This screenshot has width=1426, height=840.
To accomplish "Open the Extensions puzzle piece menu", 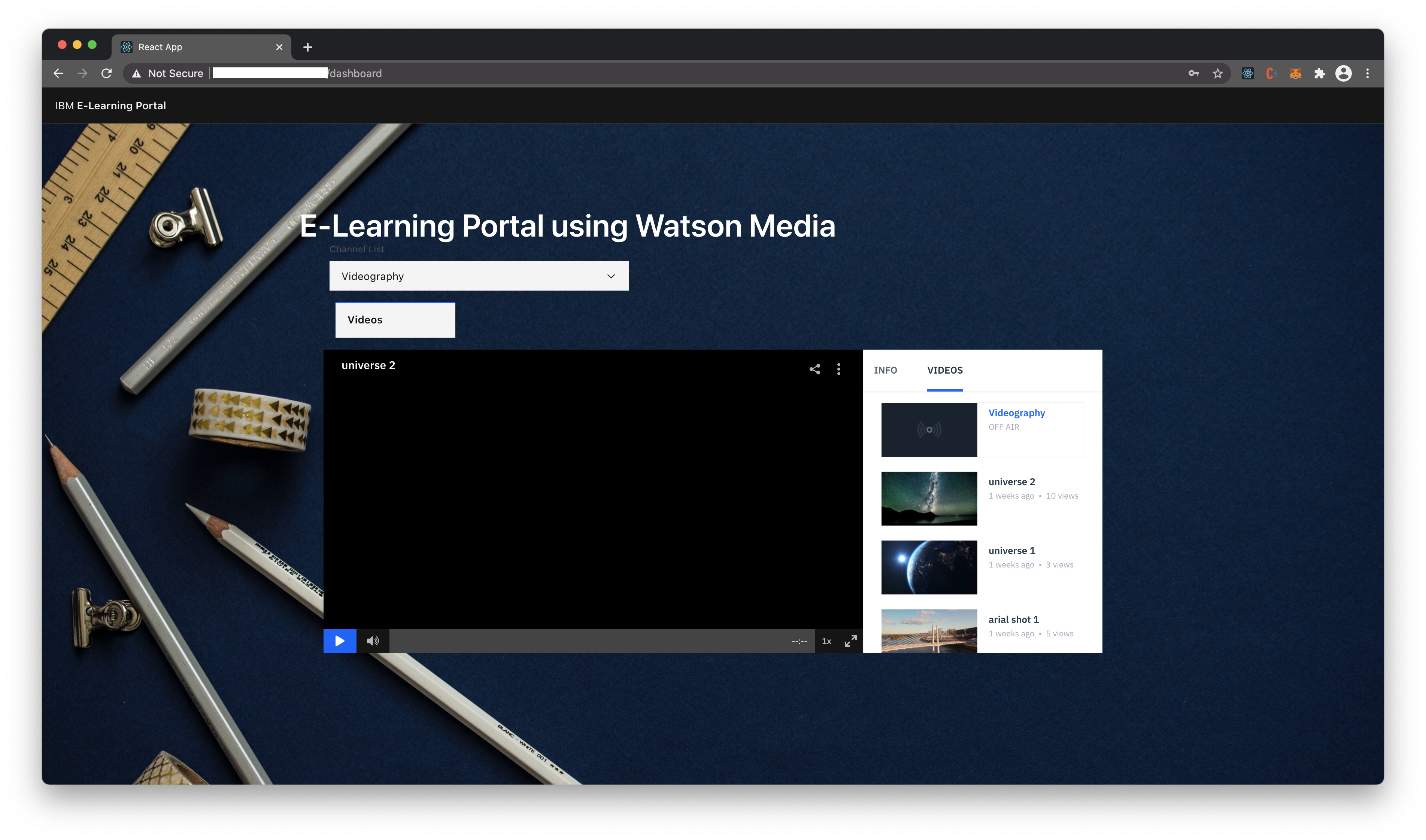I will (1320, 74).
